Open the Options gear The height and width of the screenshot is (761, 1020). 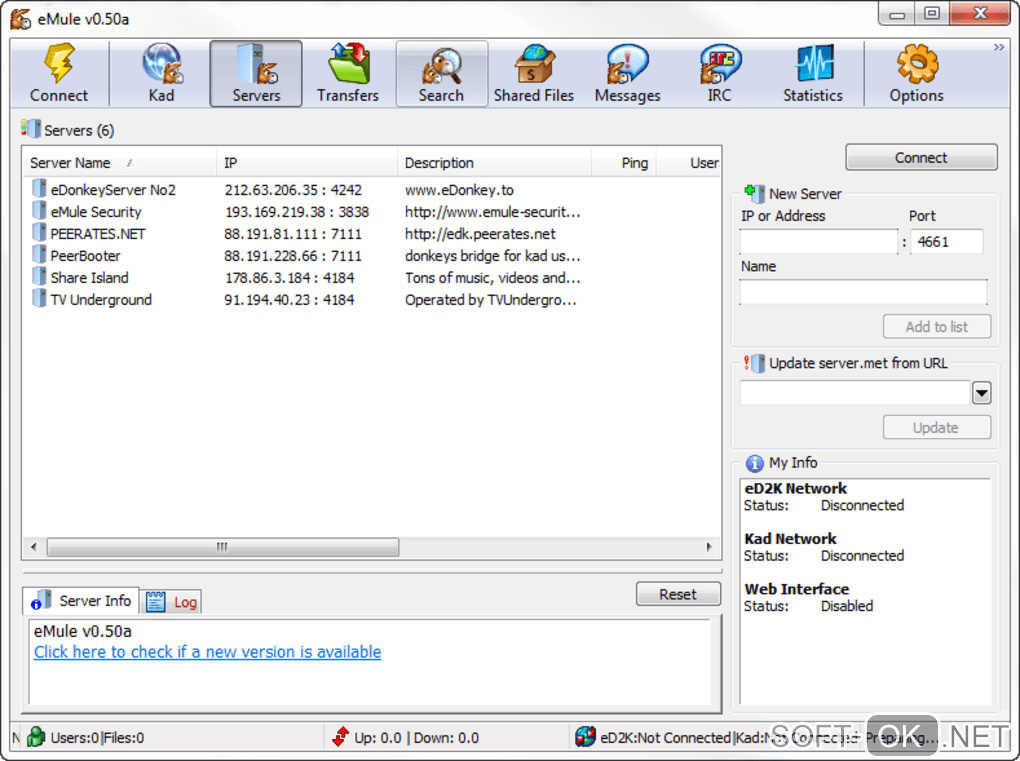917,73
